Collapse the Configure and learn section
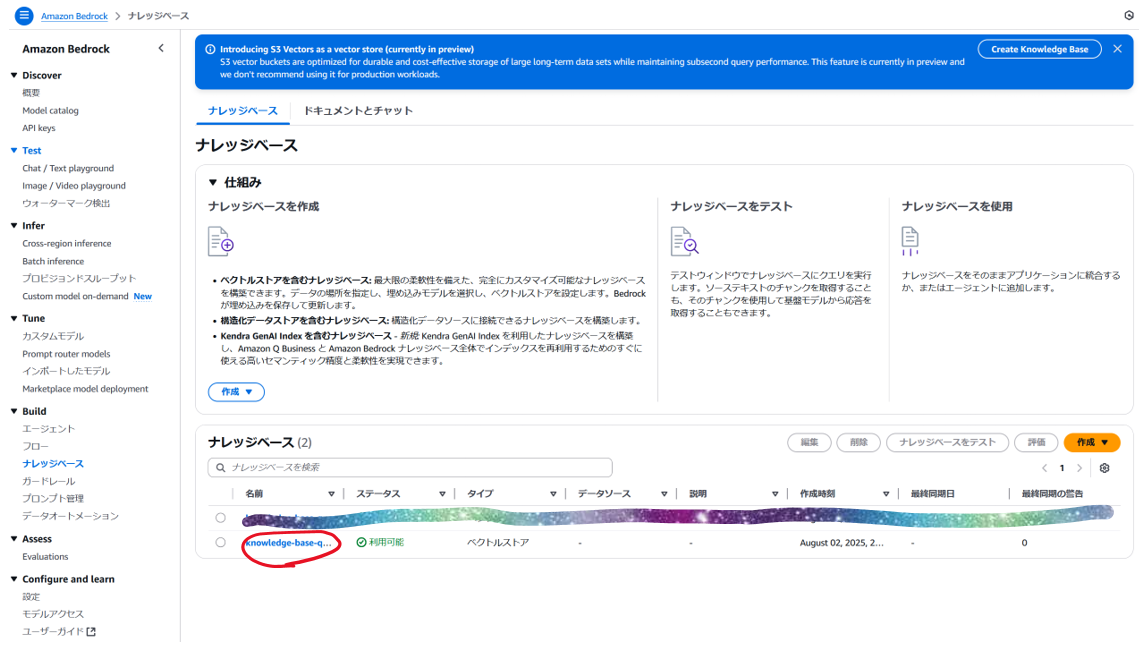 tap(14, 579)
